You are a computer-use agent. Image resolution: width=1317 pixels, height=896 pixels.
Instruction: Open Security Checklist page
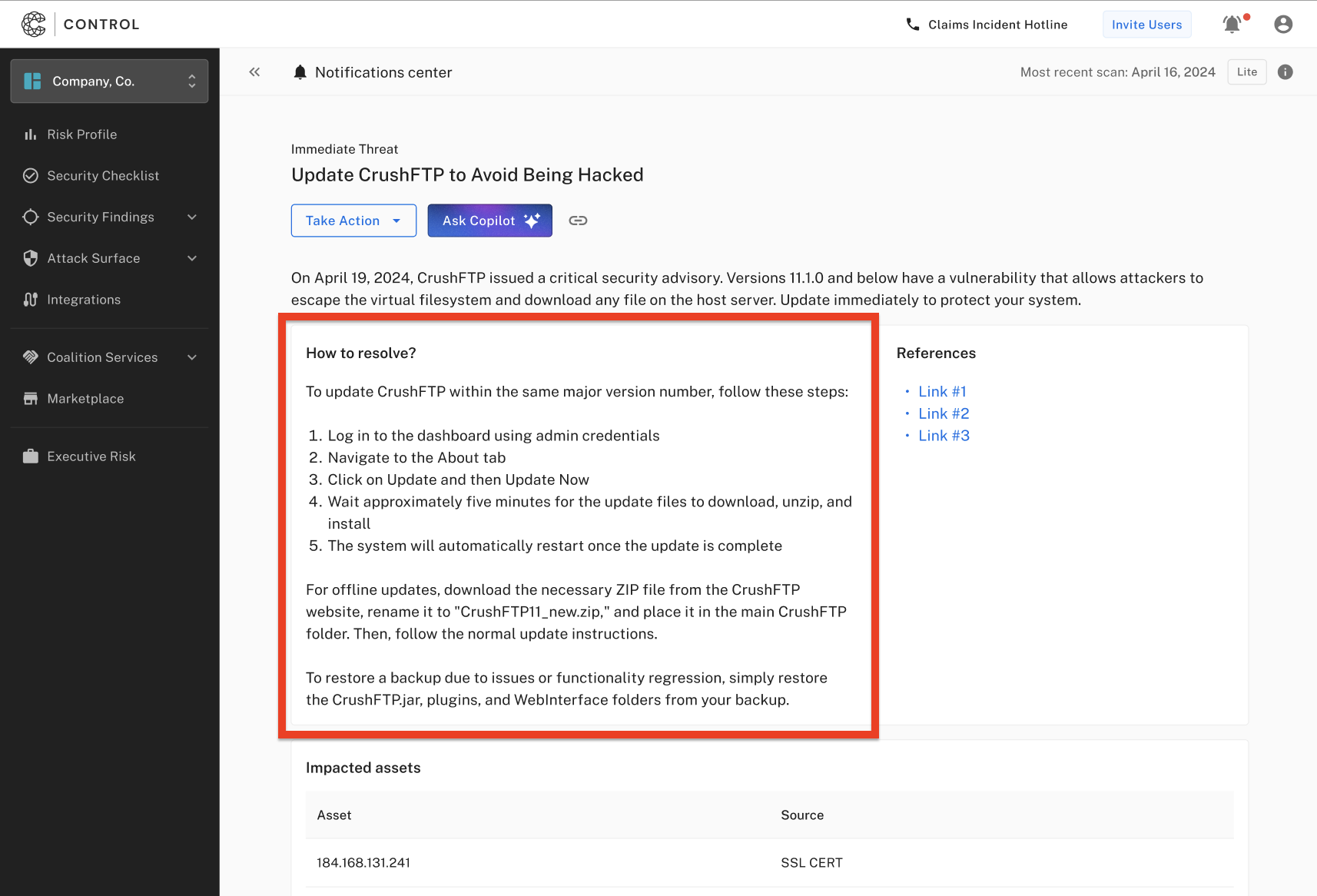click(x=103, y=176)
